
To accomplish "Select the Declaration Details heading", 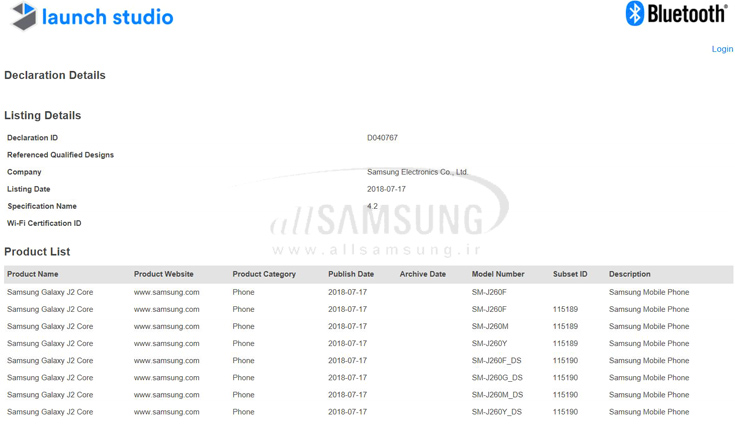I will pyautogui.click(x=55, y=75).
